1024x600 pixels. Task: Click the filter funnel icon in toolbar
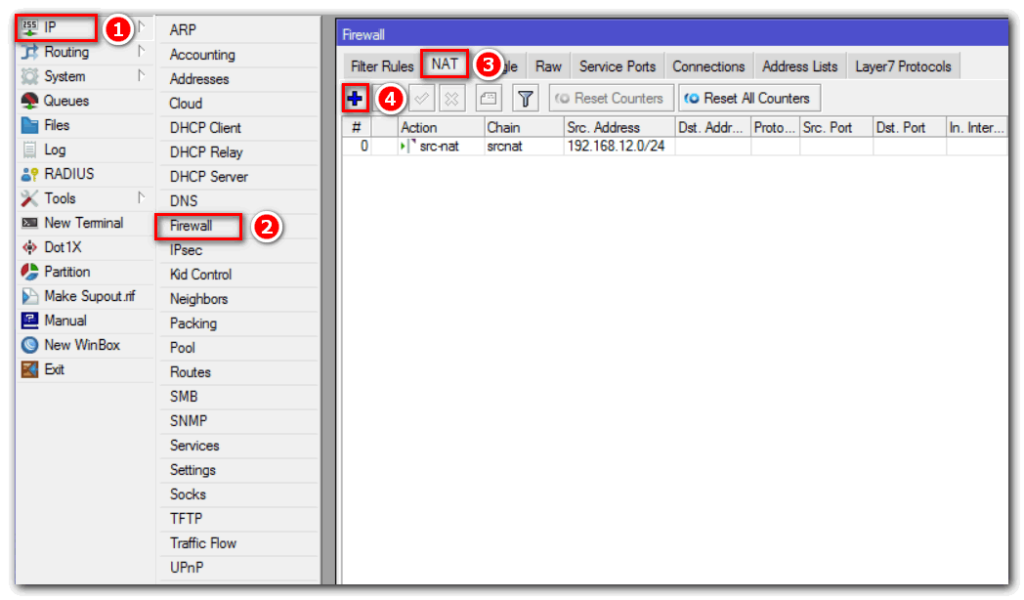click(526, 98)
